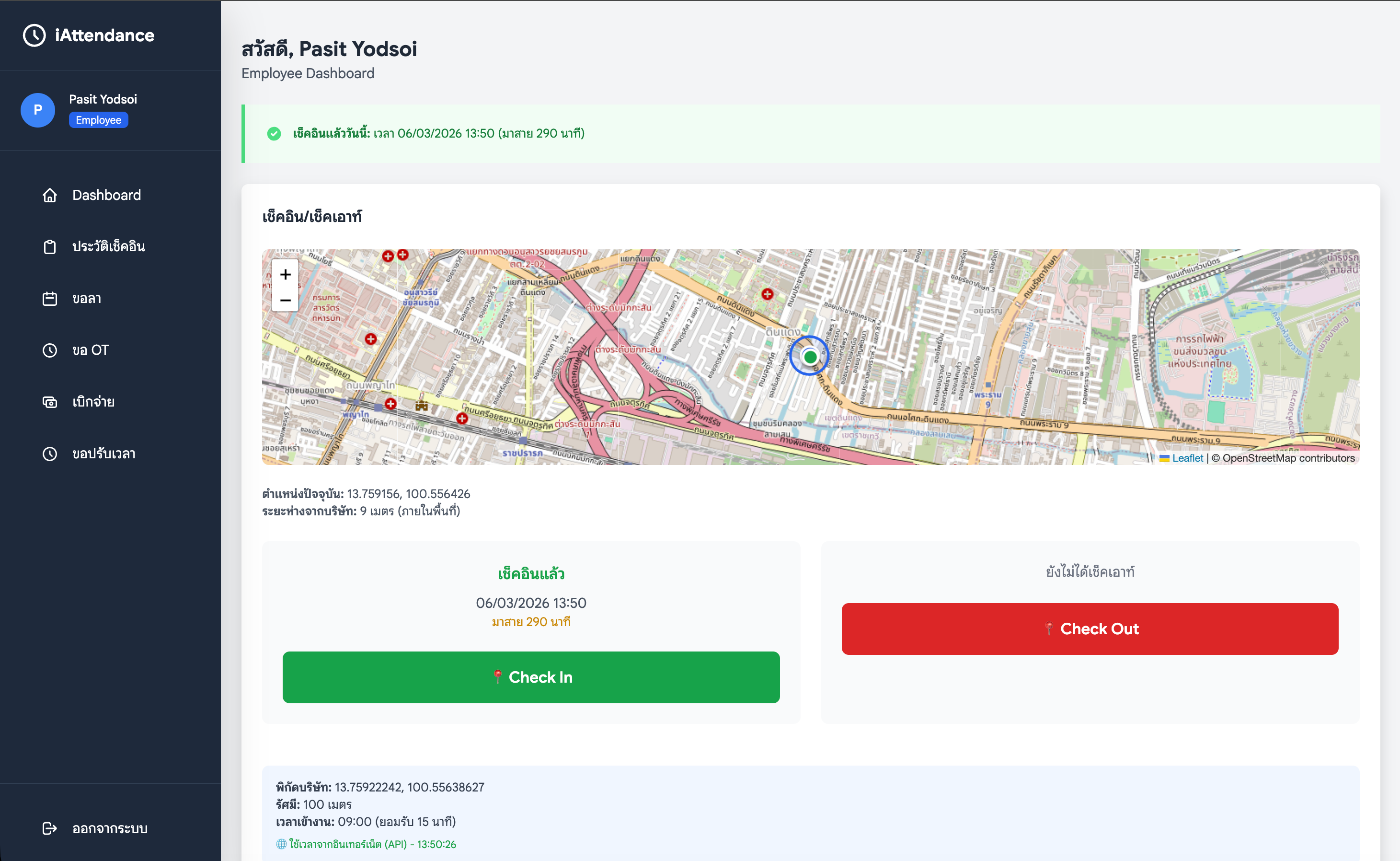
Task: Click the blue P avatar circle
Action: (x=37, y=110)
